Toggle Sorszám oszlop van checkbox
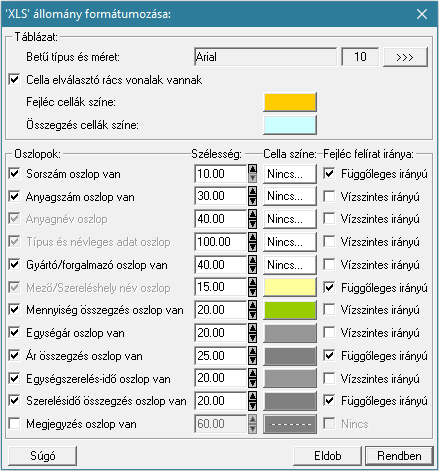The image size is (439, 471). click(14, 174)
